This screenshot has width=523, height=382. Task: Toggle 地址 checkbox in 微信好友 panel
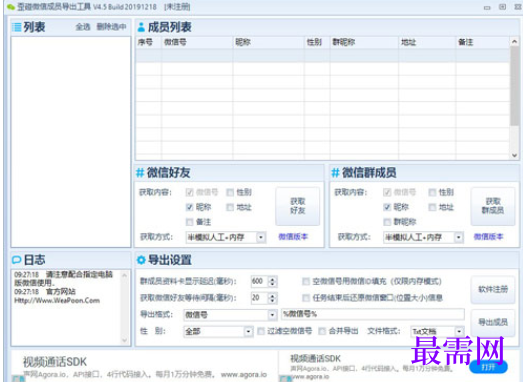(x=230, y=207)
